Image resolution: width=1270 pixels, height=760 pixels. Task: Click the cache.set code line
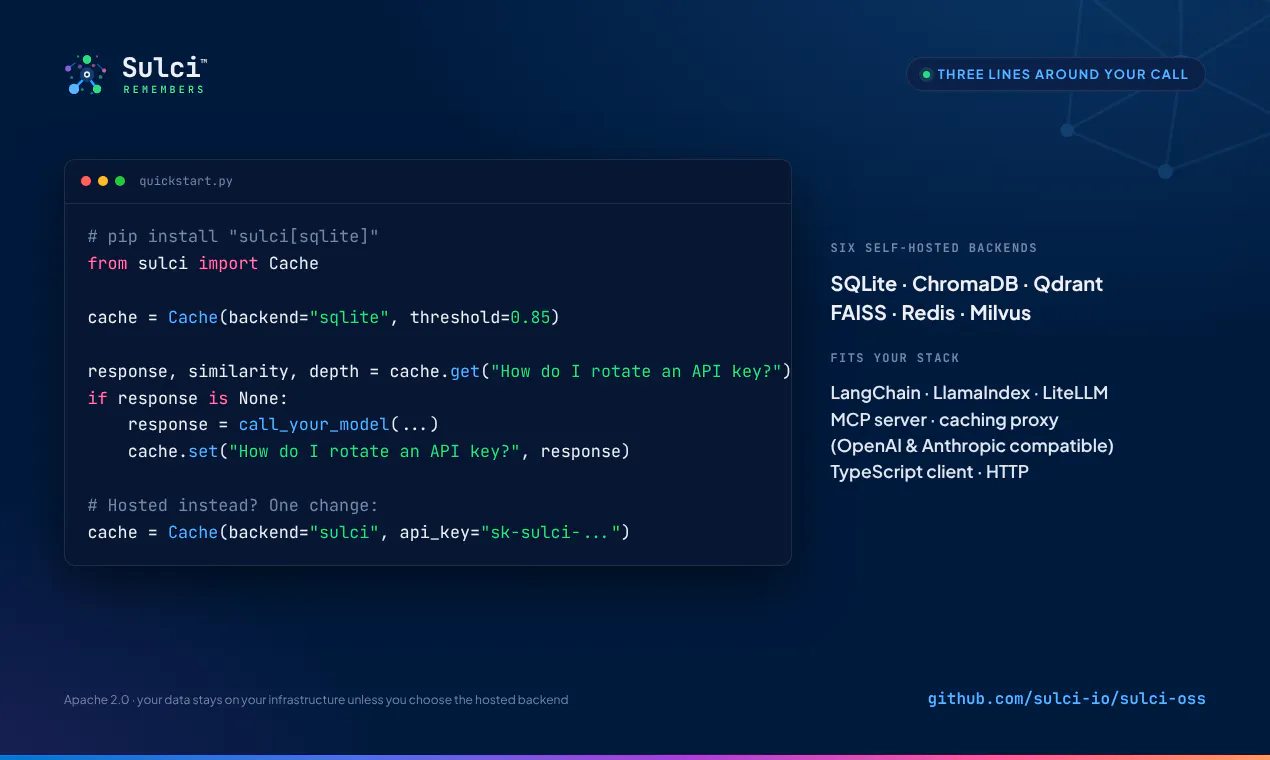point(379,451)
